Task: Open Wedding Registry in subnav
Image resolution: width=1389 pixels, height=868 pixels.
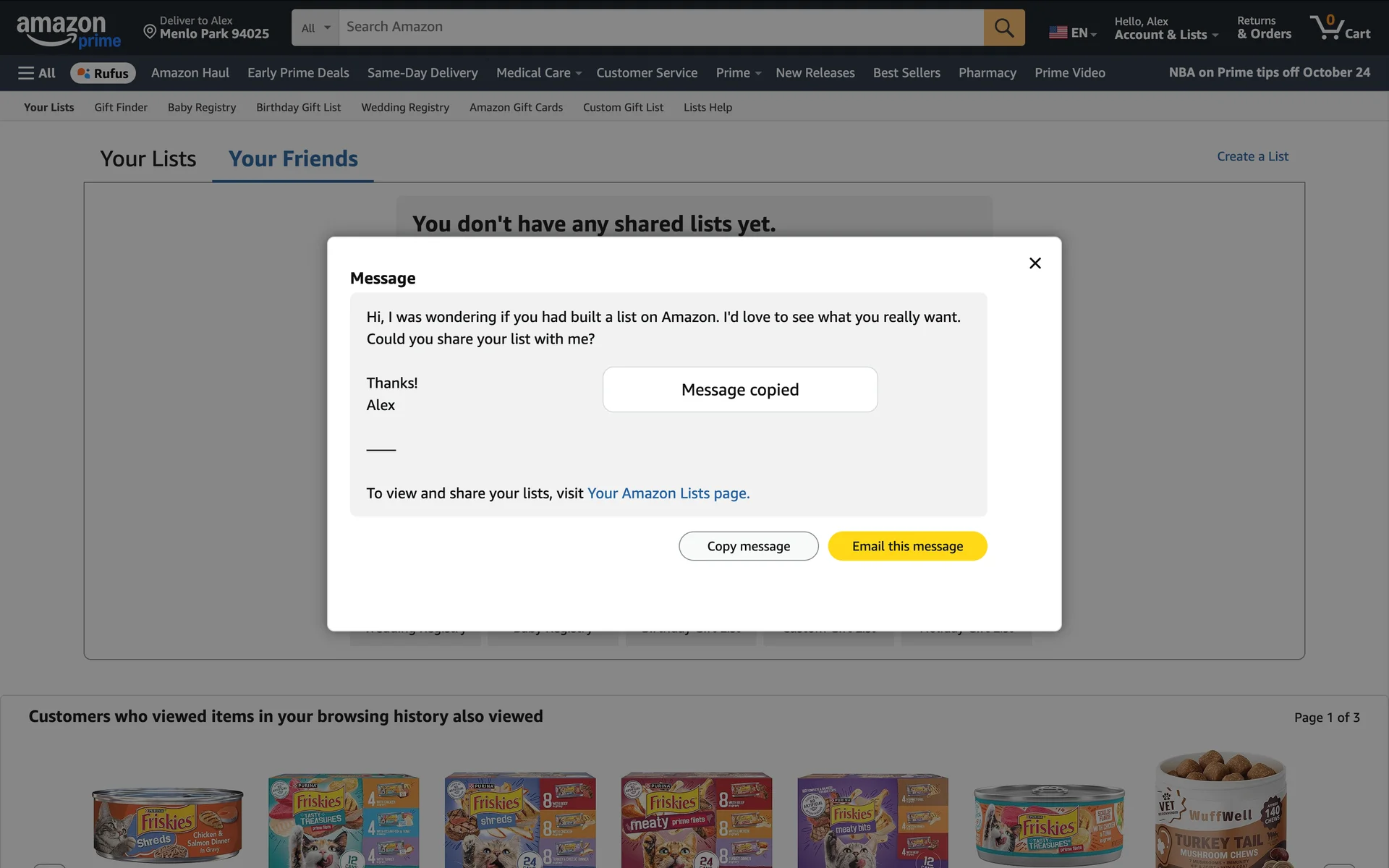Action: pos(404,107)
